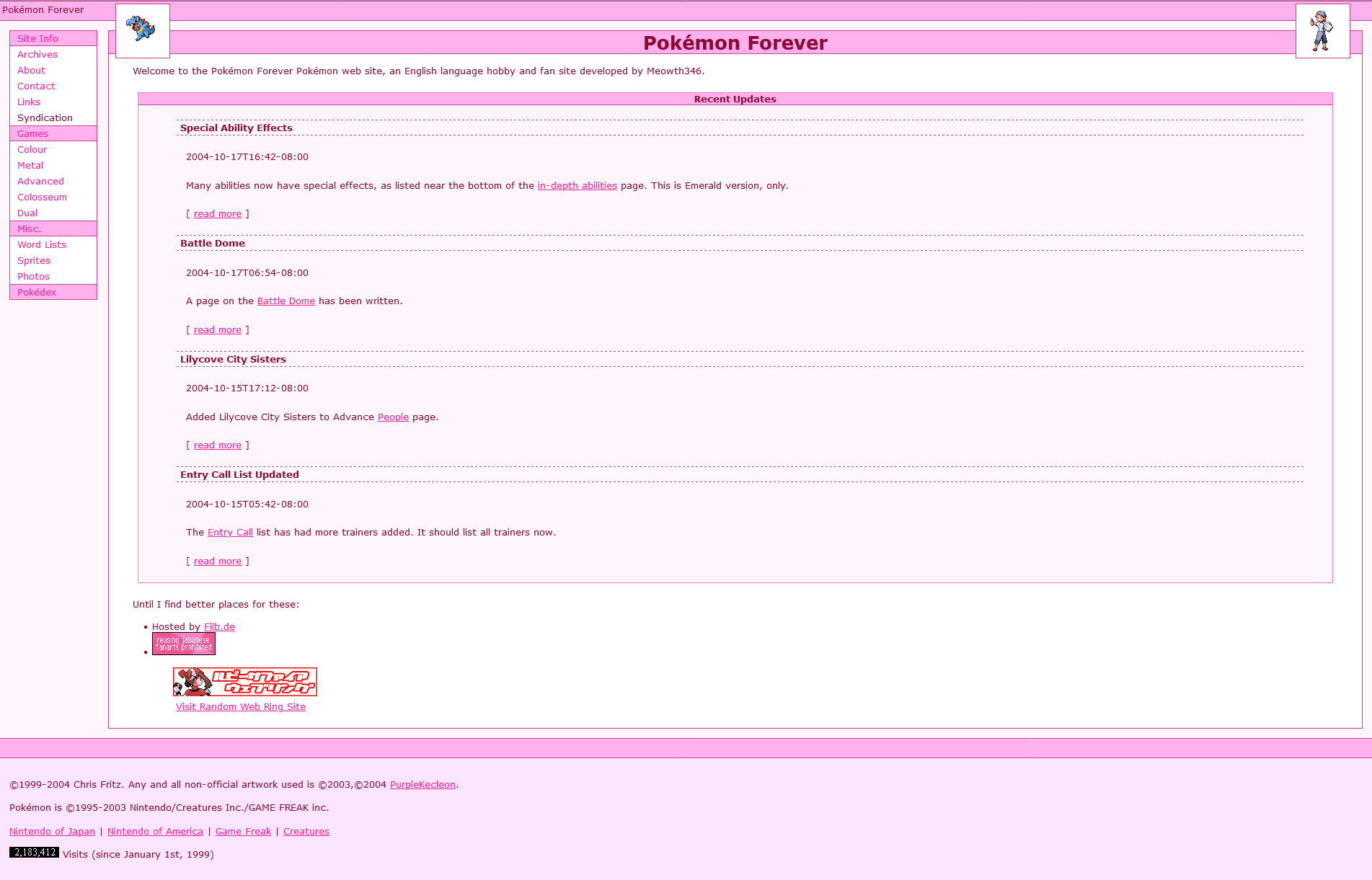Click the Japanese web ring banner image

pyautogui.click(x=245, y=682)
